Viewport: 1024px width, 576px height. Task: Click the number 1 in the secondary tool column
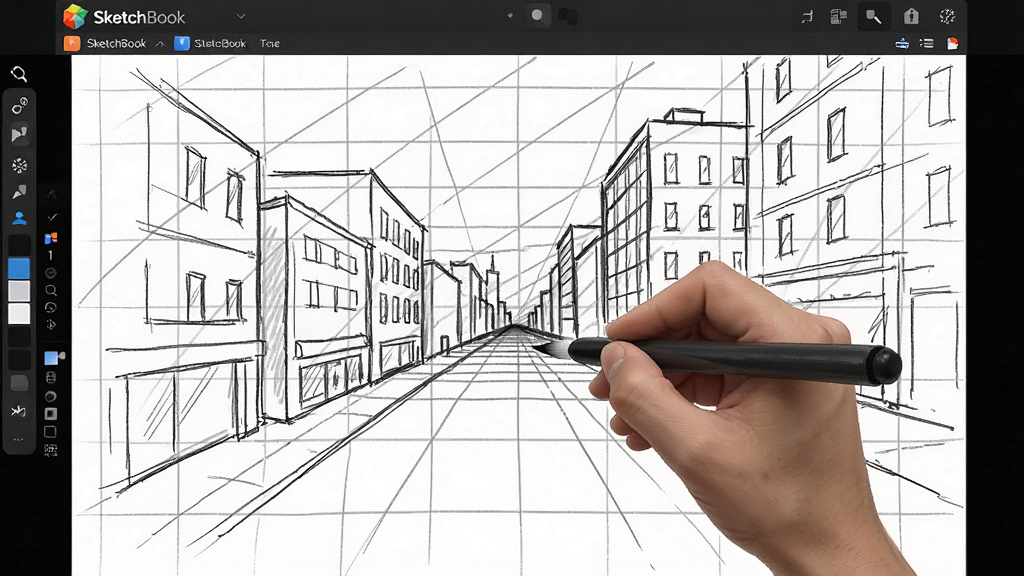[x=50, y=255]
